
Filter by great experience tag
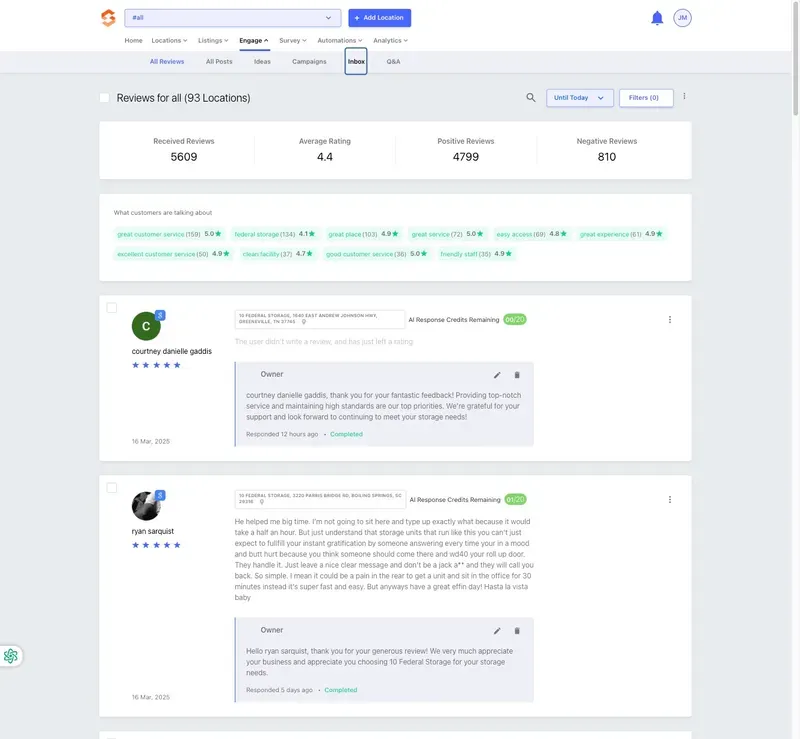621,234
